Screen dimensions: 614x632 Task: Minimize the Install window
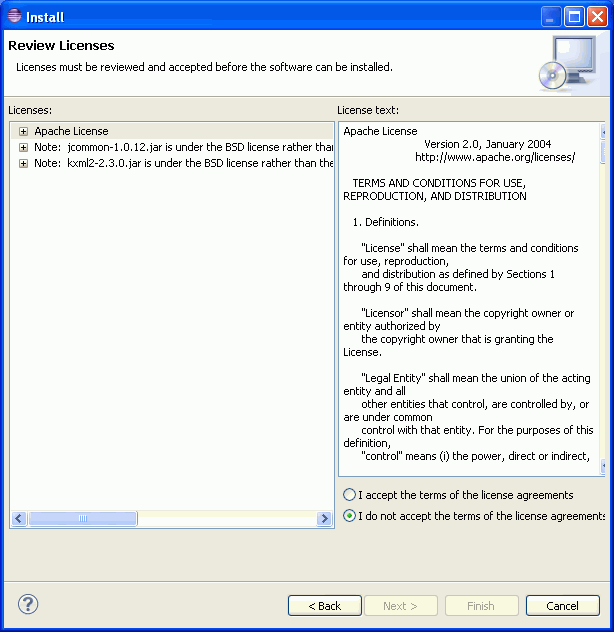[551, 17]
